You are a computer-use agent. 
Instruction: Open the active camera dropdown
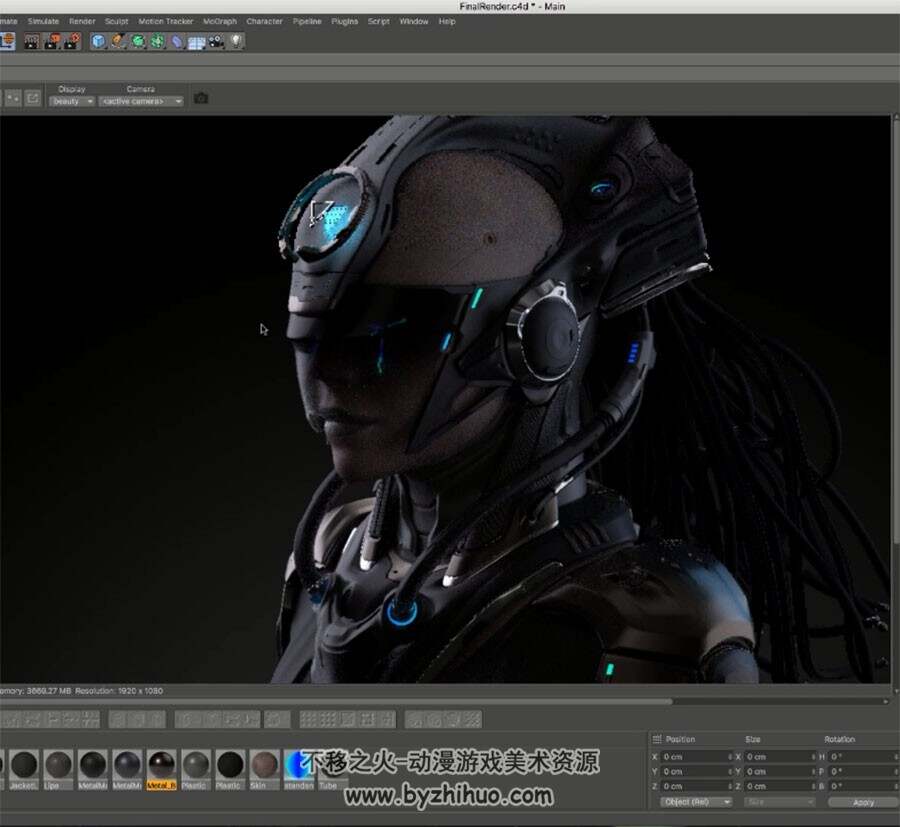point(141,101)
